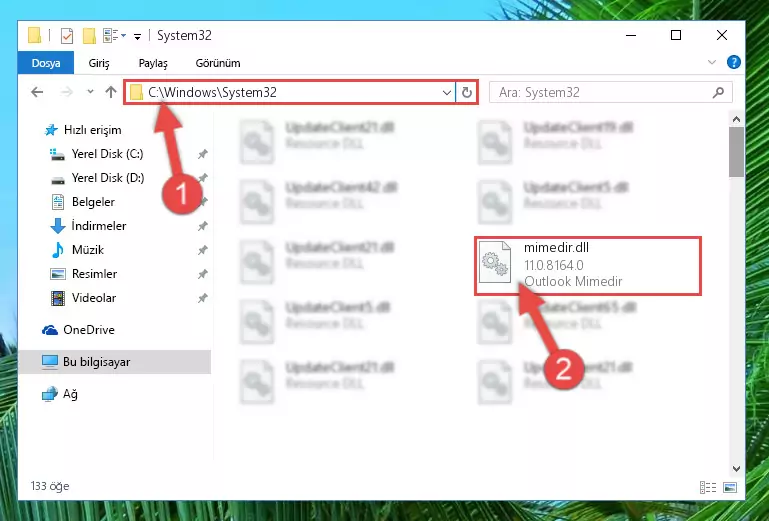Click the Outlook Mimedir description text

coord(573,282)
